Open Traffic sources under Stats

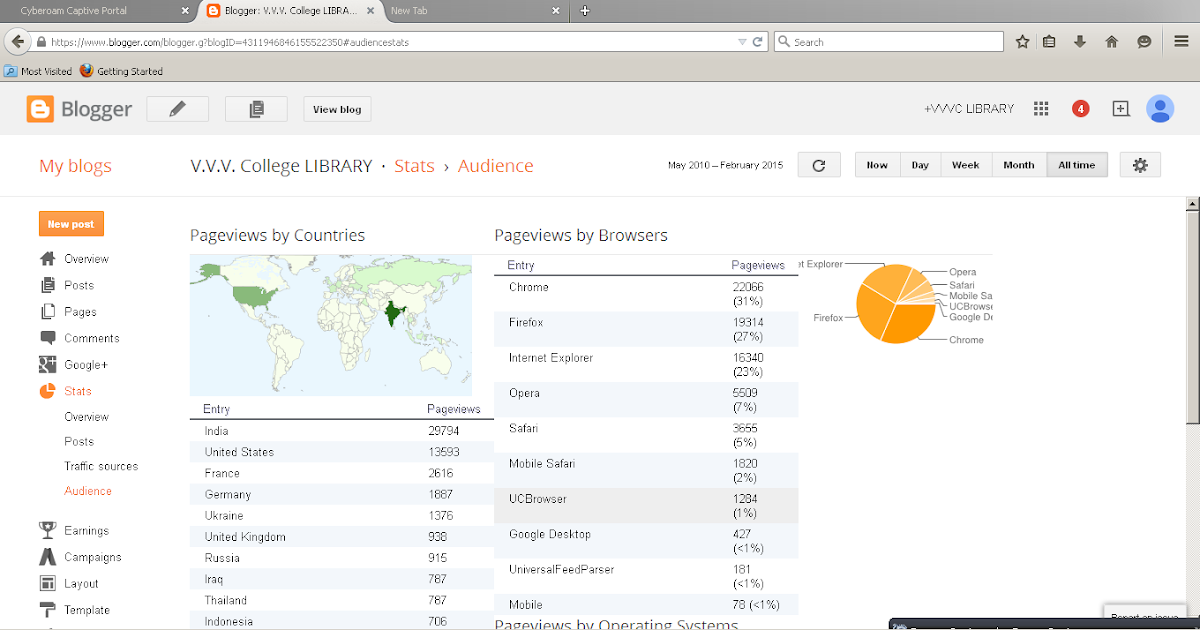[x=101, y=466]
